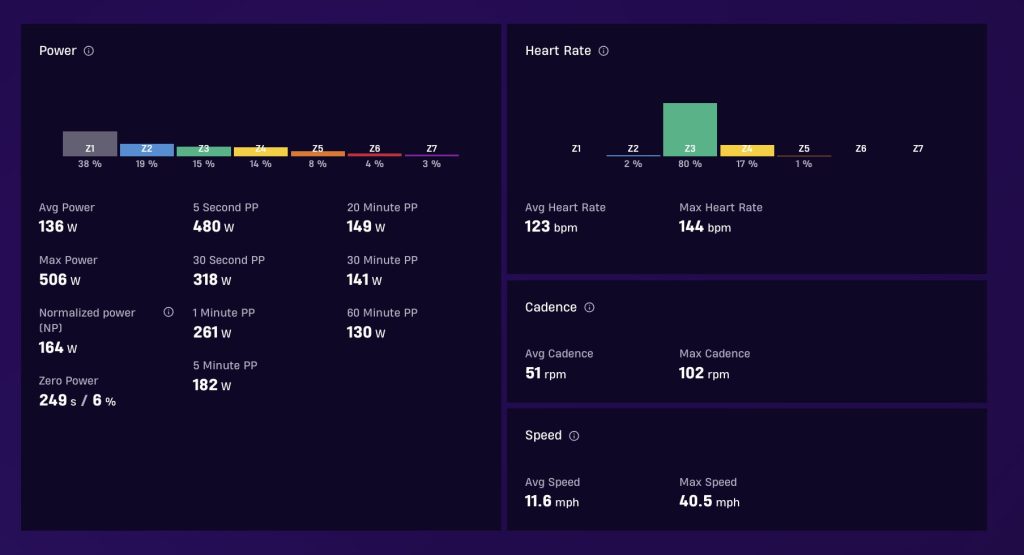This screenshot has width=1024, height=555.
Task: Click the Max Speed 40.5 mph value
Action: (710, 501)
